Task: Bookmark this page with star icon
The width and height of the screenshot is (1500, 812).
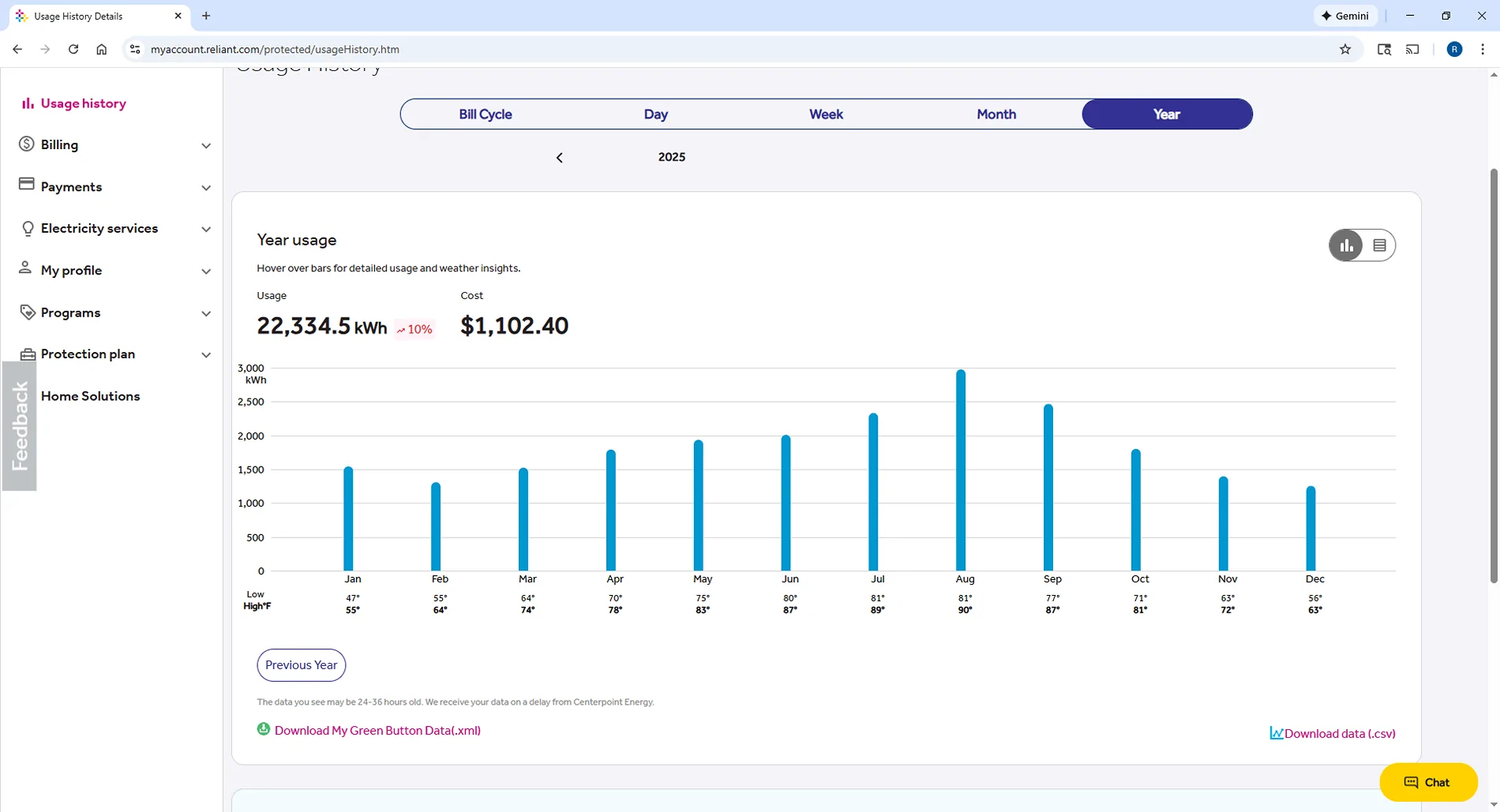Action: [x=1345, y=49]
